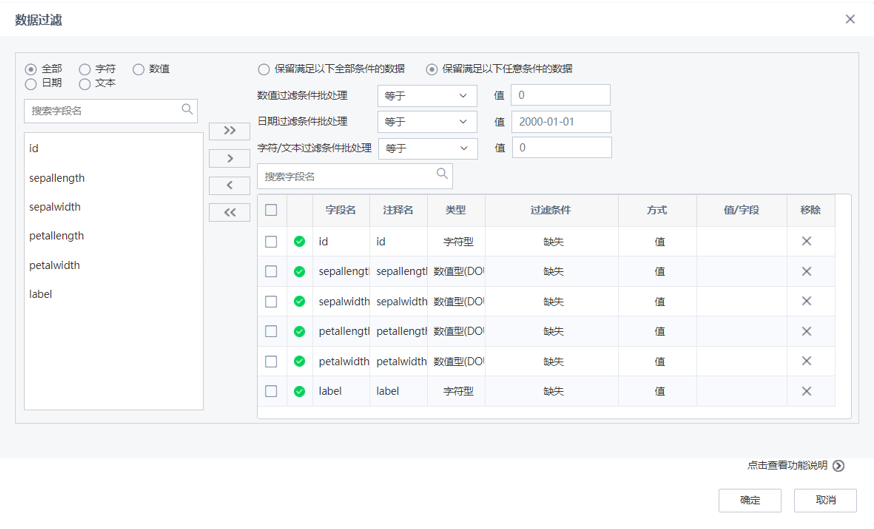This screenshot has width=874, height=529.
Task: Remove all fields with the << button
Action: click(230, 212)
